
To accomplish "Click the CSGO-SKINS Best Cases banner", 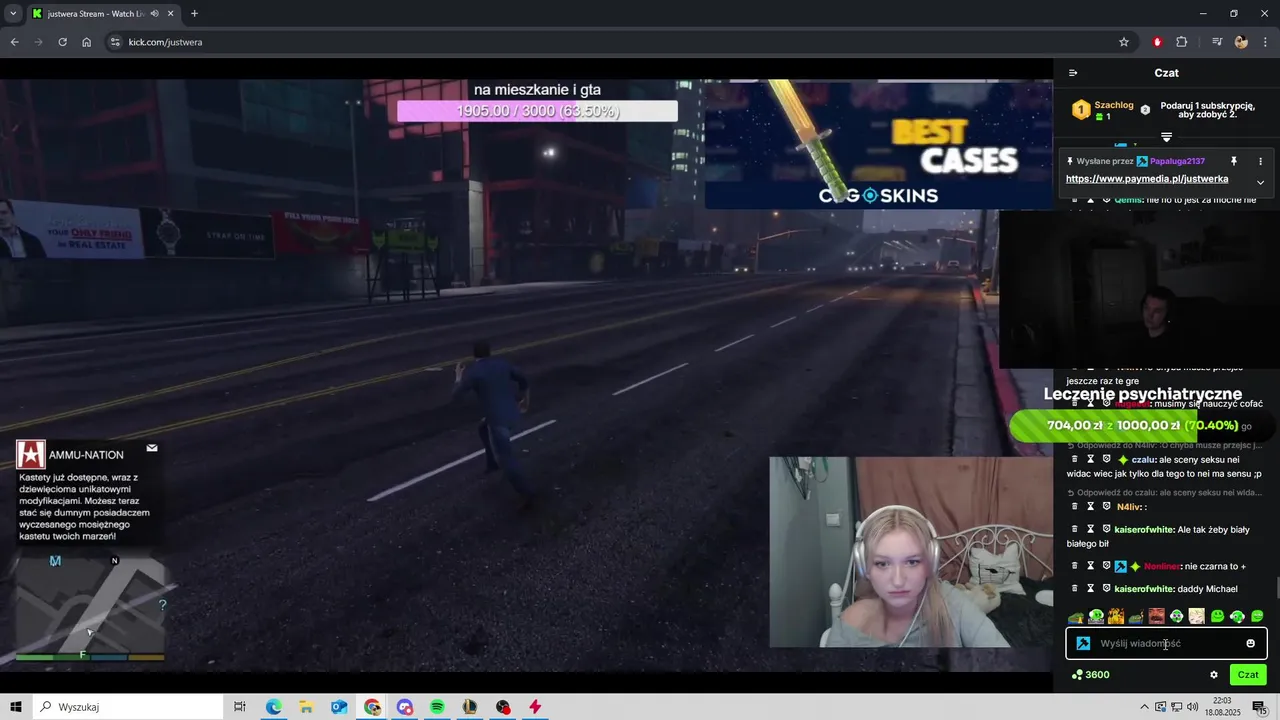I will pyautogui.click(x=877, y=144).
